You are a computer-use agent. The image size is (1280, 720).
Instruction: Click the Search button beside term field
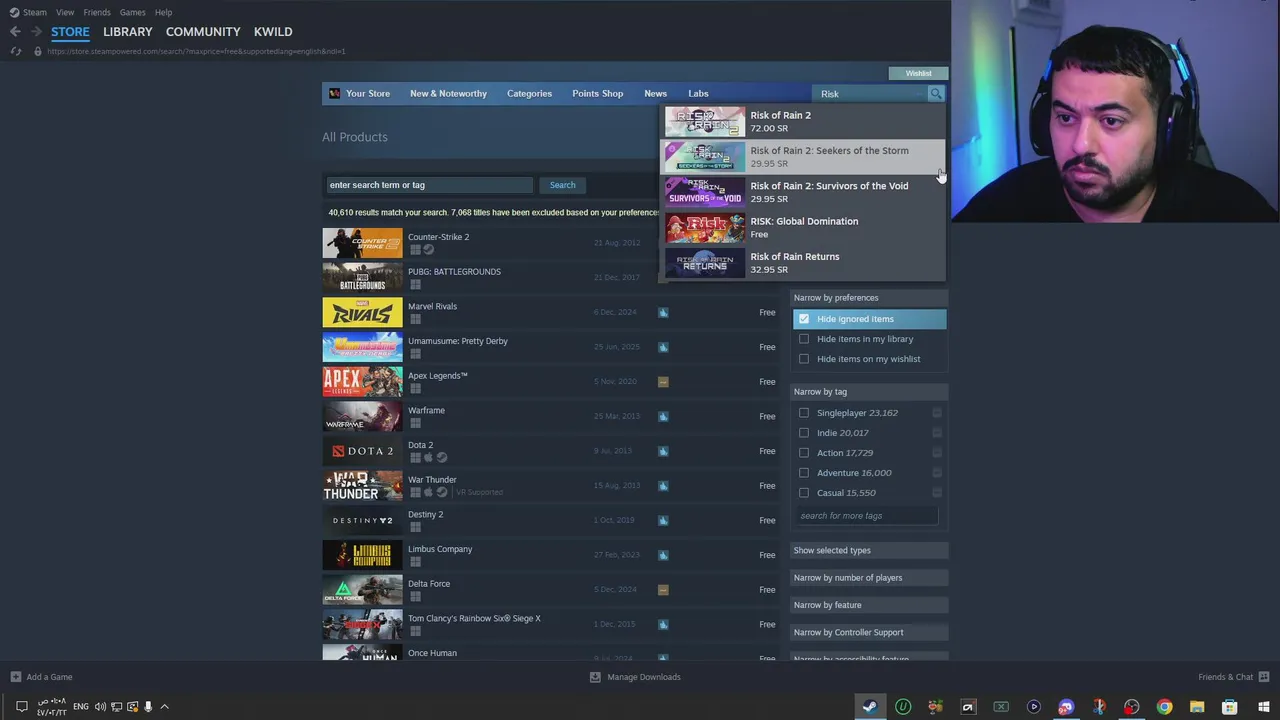click(562, 185)
